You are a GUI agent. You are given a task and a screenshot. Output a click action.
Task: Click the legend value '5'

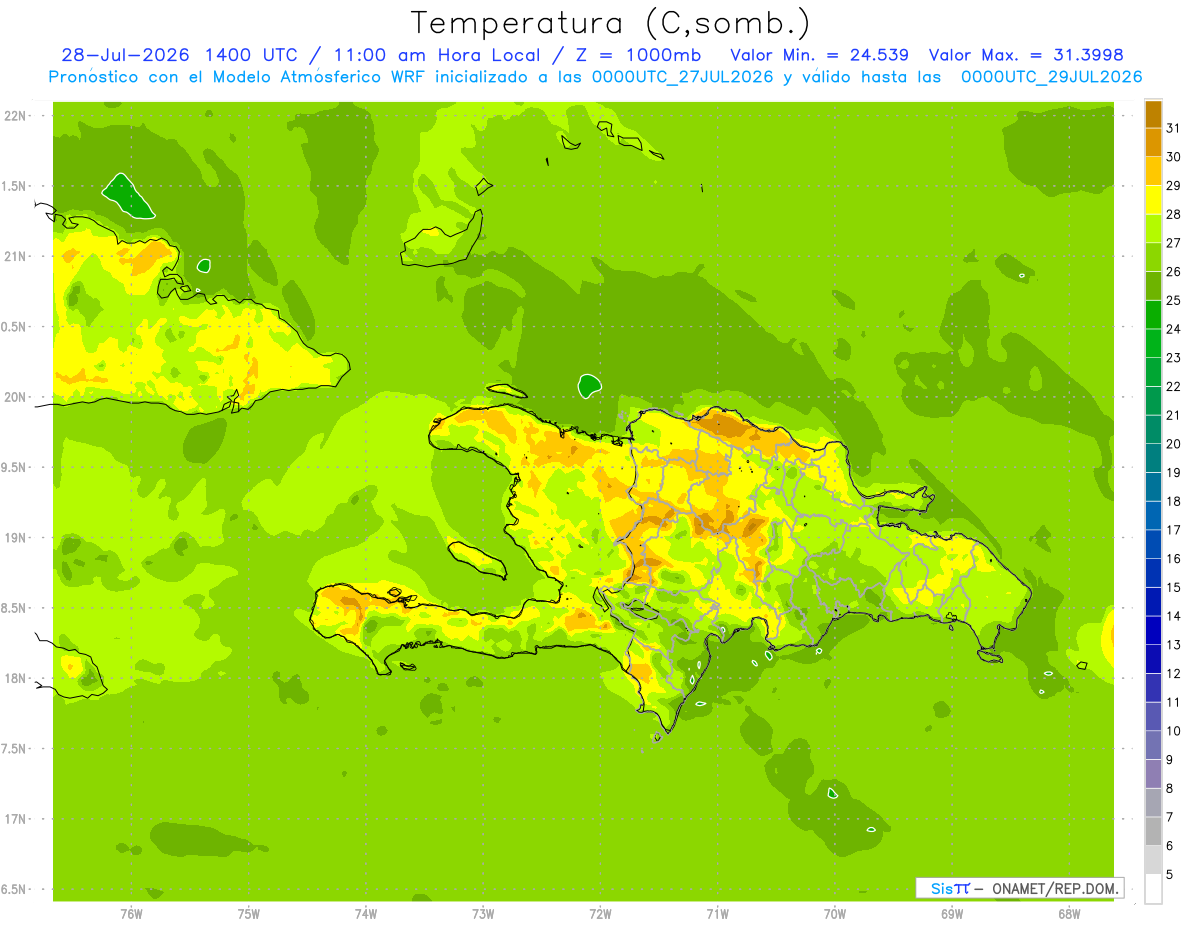click(1170, 875)
